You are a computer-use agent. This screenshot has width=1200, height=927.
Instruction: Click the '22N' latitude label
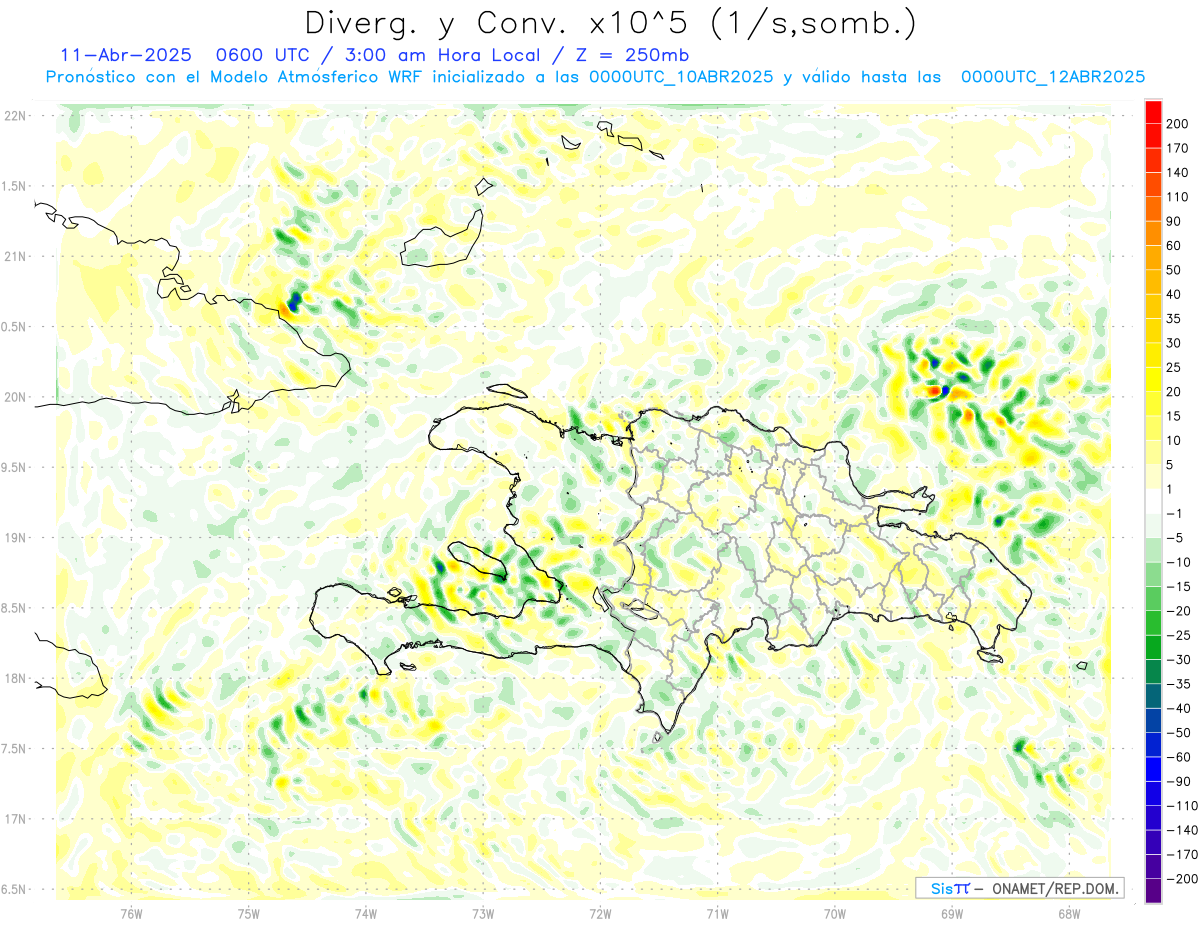pos(15,116)
